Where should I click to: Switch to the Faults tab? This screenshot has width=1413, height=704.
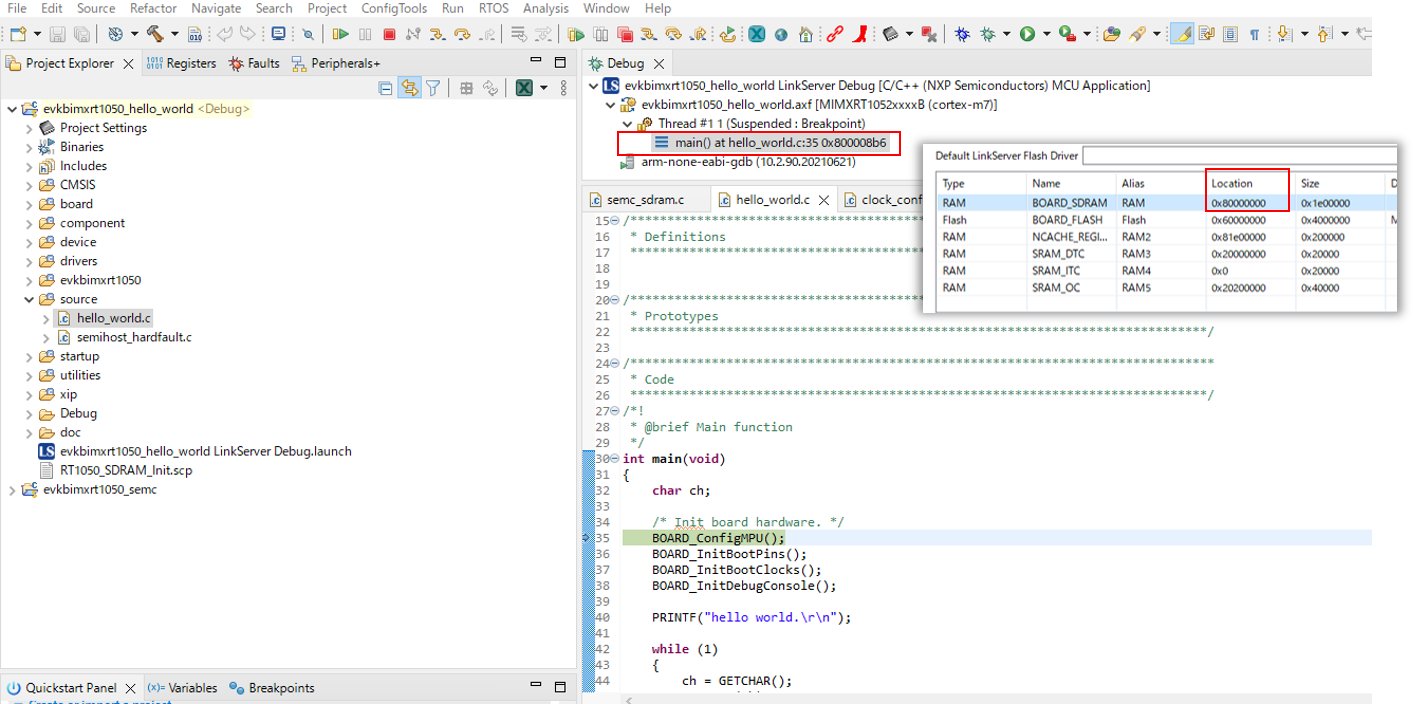coord(254,63)
